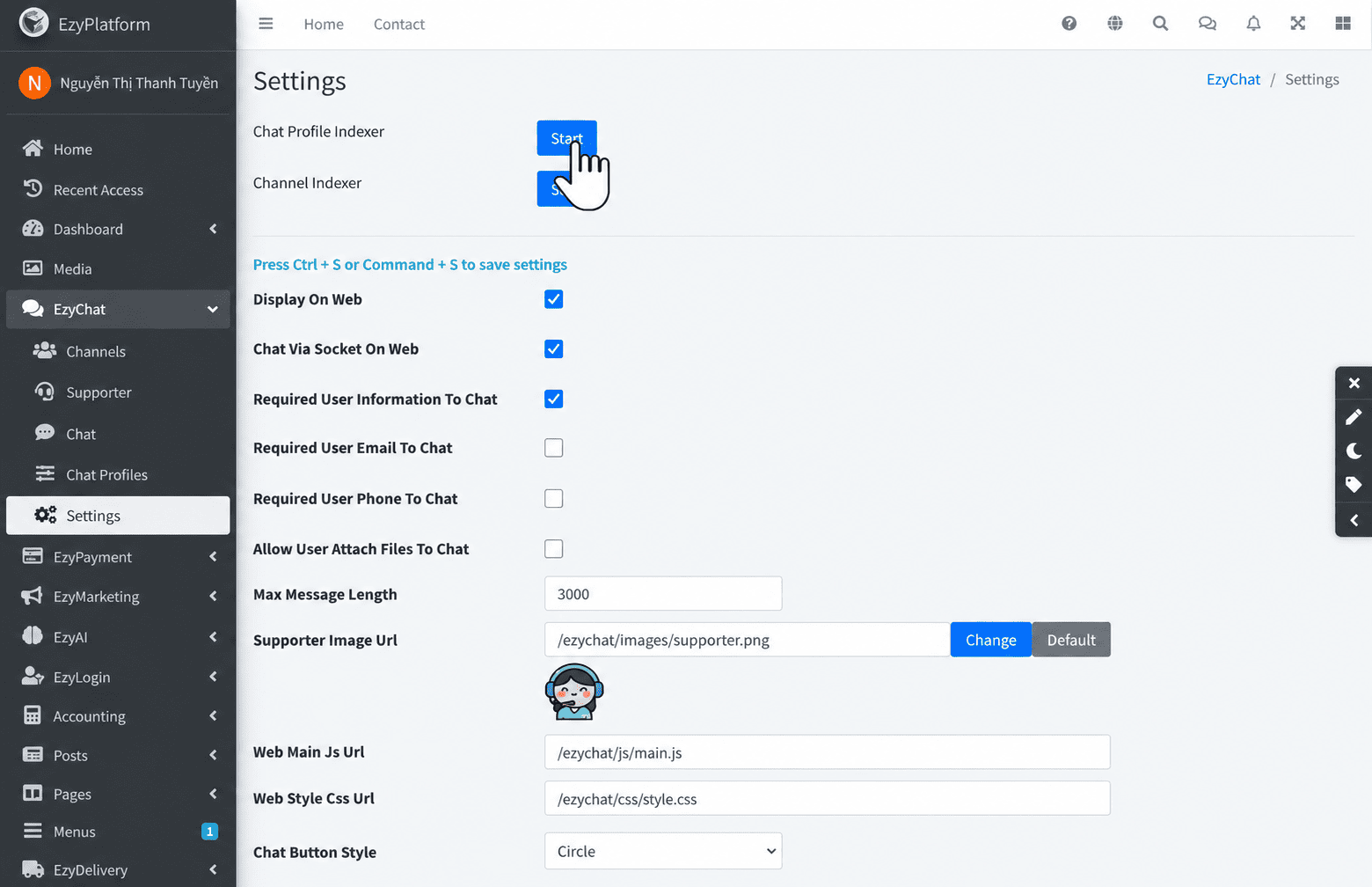
Task: Toggle Chat Via Socket On Web checkbox
Action: pyautogui.click(x=554, y=349)
